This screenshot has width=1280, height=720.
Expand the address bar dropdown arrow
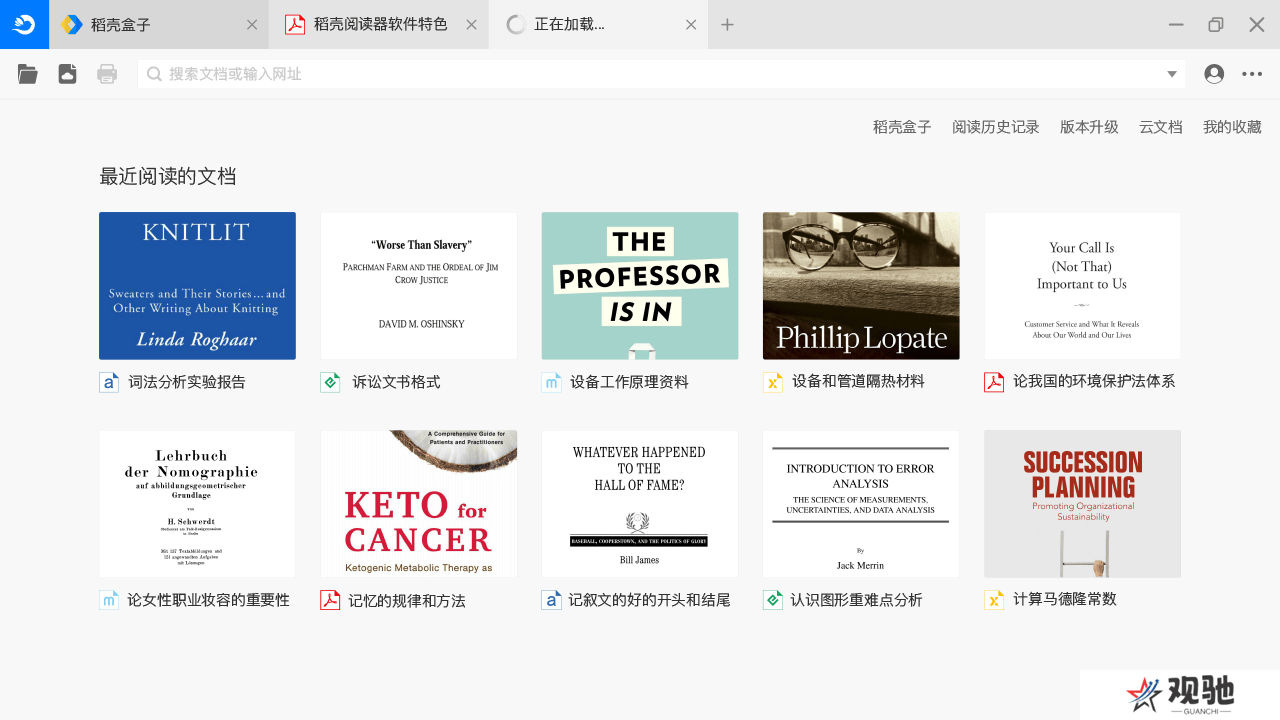tap(1172, 75)
